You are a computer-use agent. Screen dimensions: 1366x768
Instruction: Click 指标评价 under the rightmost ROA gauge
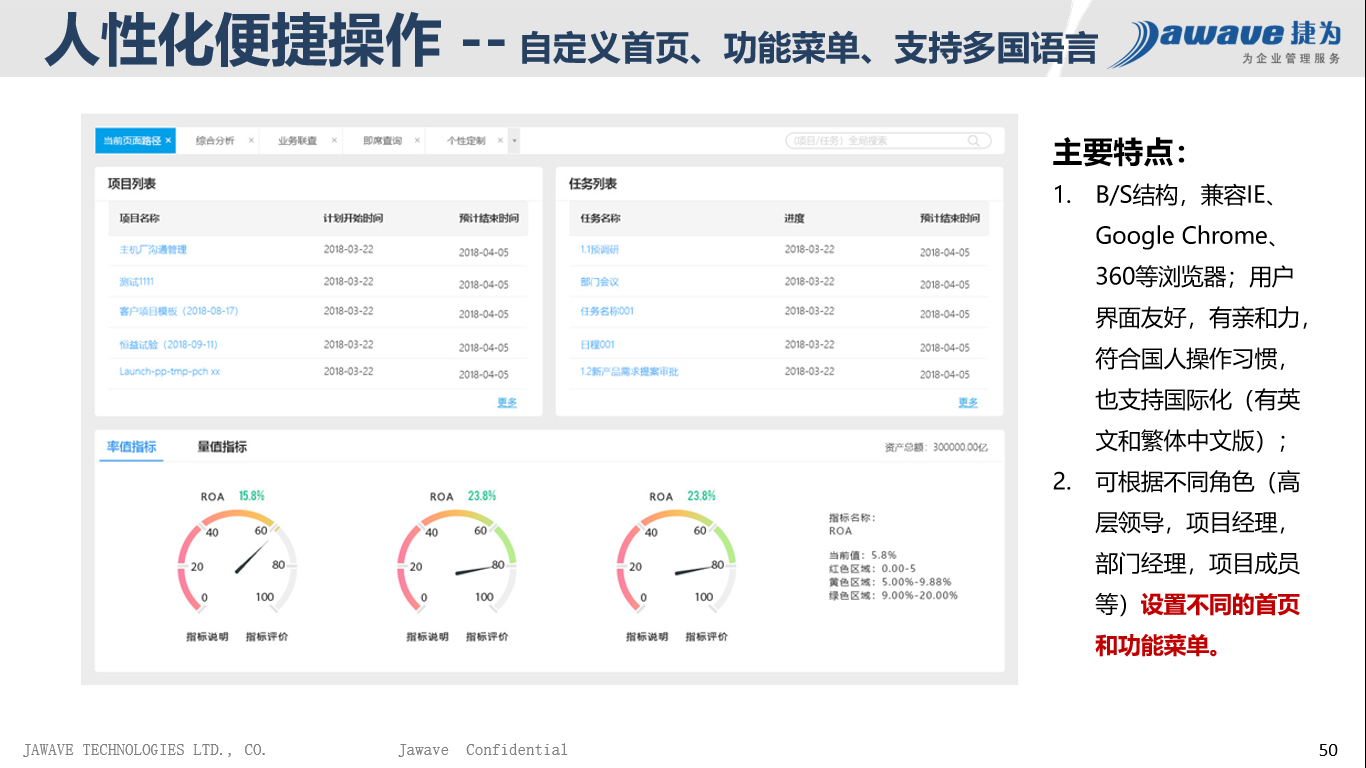pyautogui.click(x=706, y=637)
